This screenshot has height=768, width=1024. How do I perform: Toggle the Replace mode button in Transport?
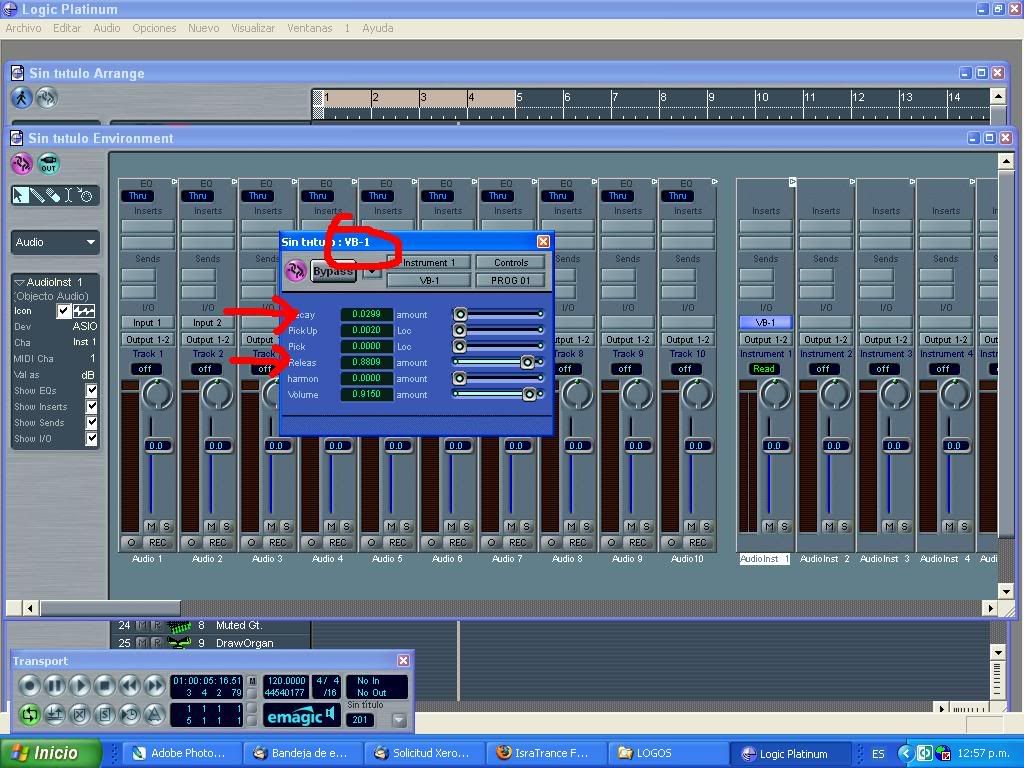(x=80, y=714)
